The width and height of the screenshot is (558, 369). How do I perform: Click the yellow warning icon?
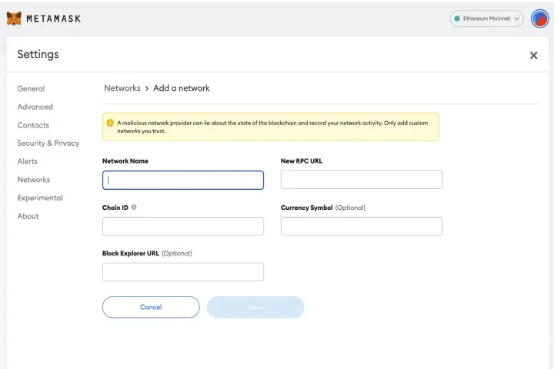(x=110, y=123)
